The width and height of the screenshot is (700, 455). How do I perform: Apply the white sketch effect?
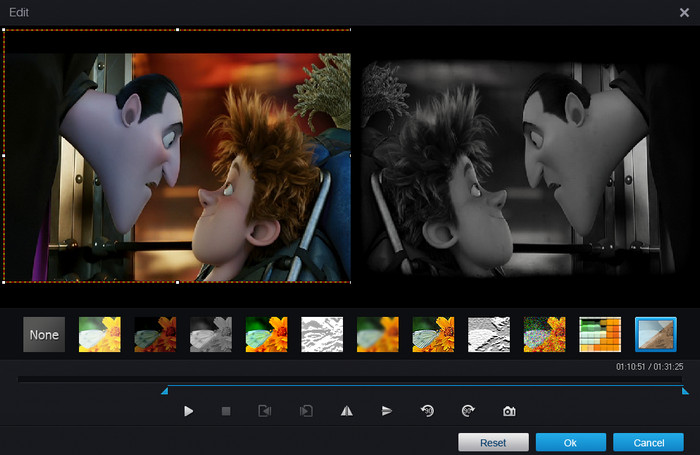coord(322,334)
